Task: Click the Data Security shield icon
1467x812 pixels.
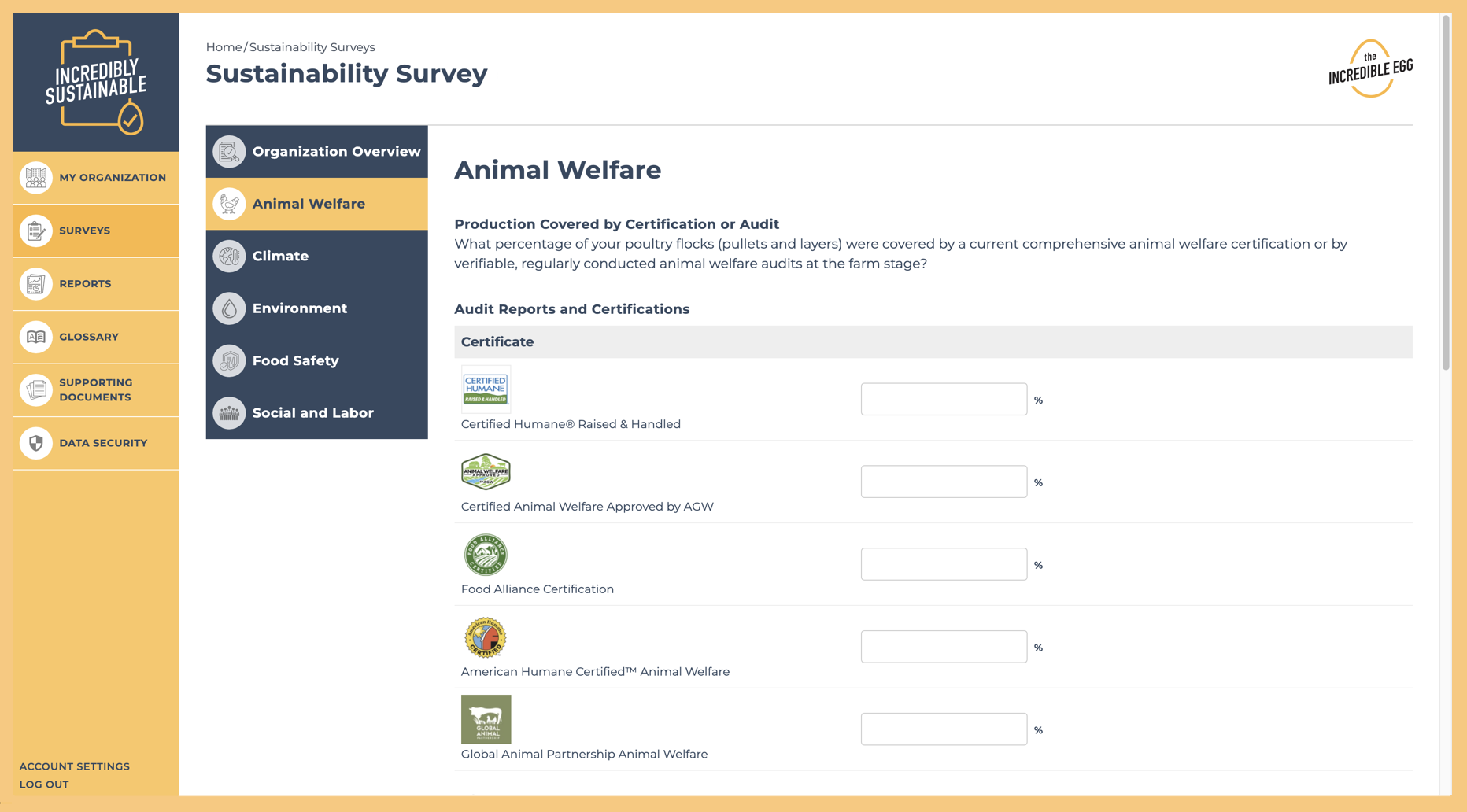Action: tap(36, 443)
